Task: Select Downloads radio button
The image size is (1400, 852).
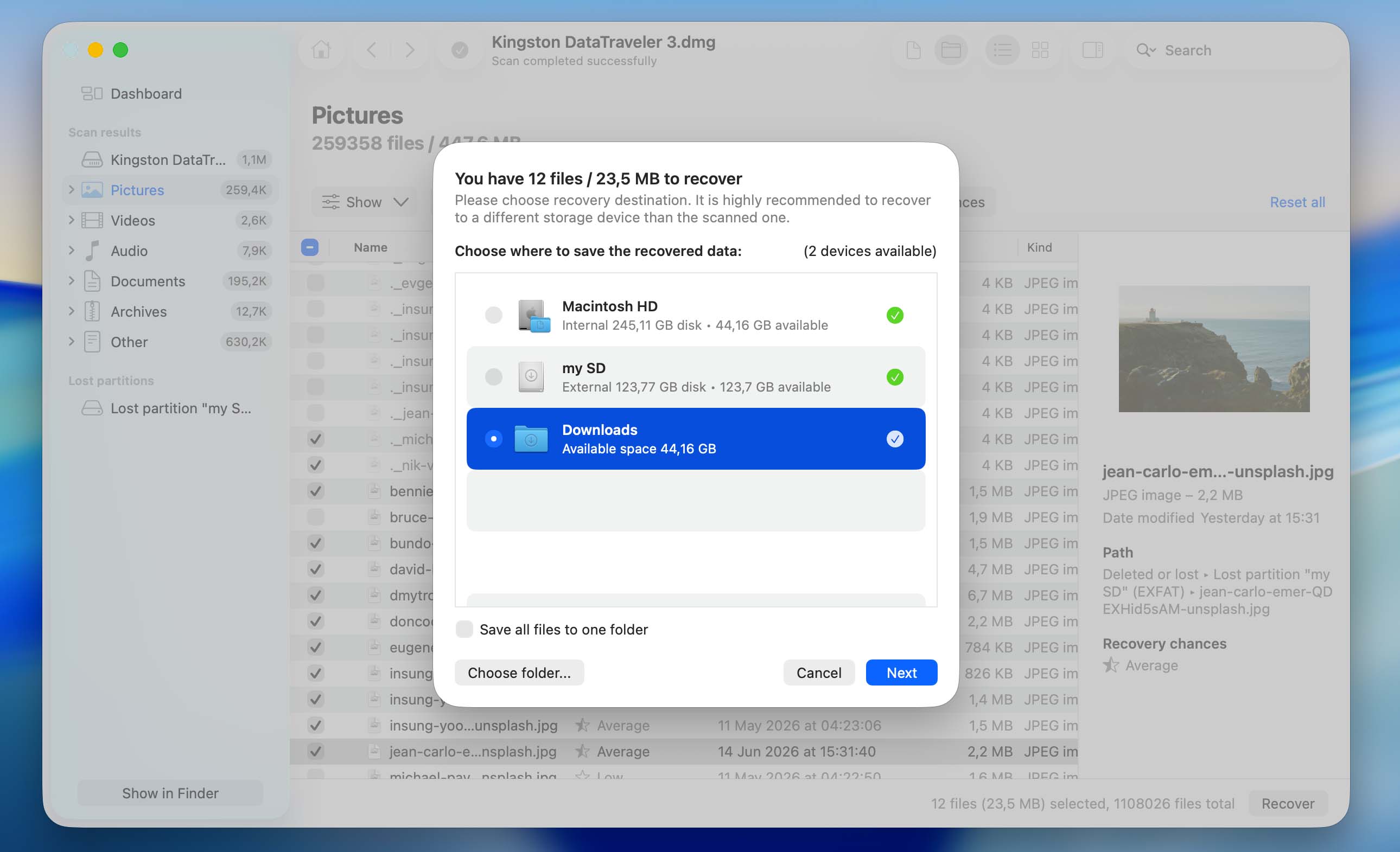Action: (x=493, y=439)
